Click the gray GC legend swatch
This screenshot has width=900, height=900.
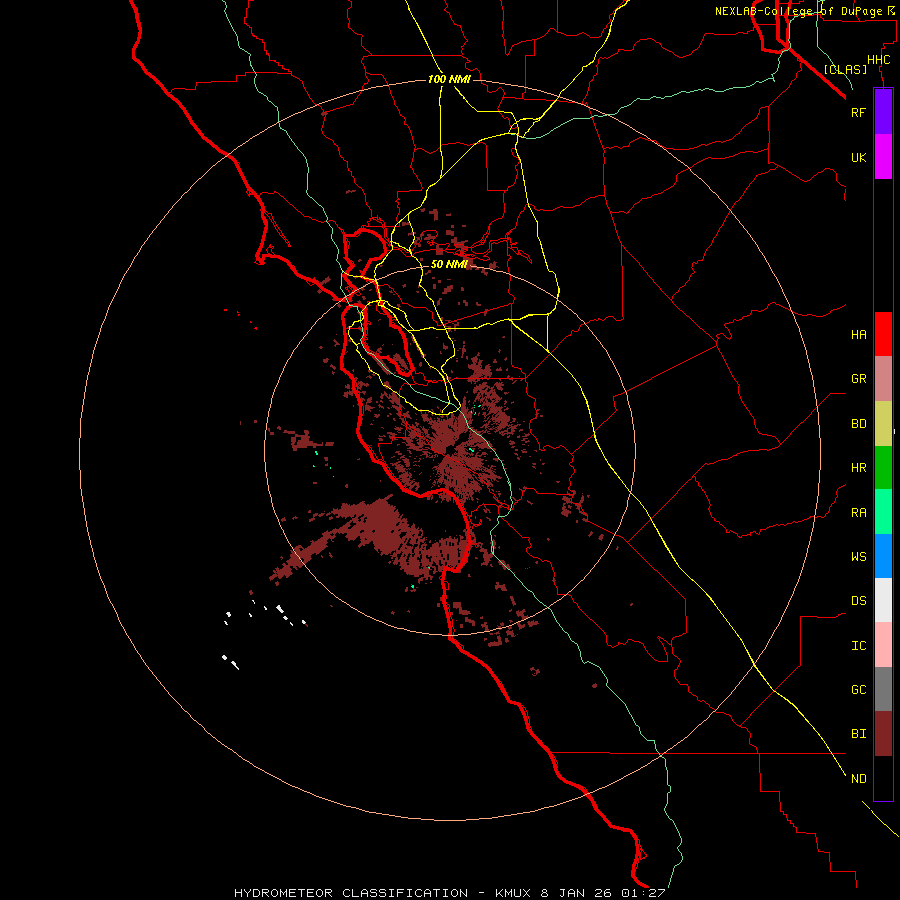(883, 689)
